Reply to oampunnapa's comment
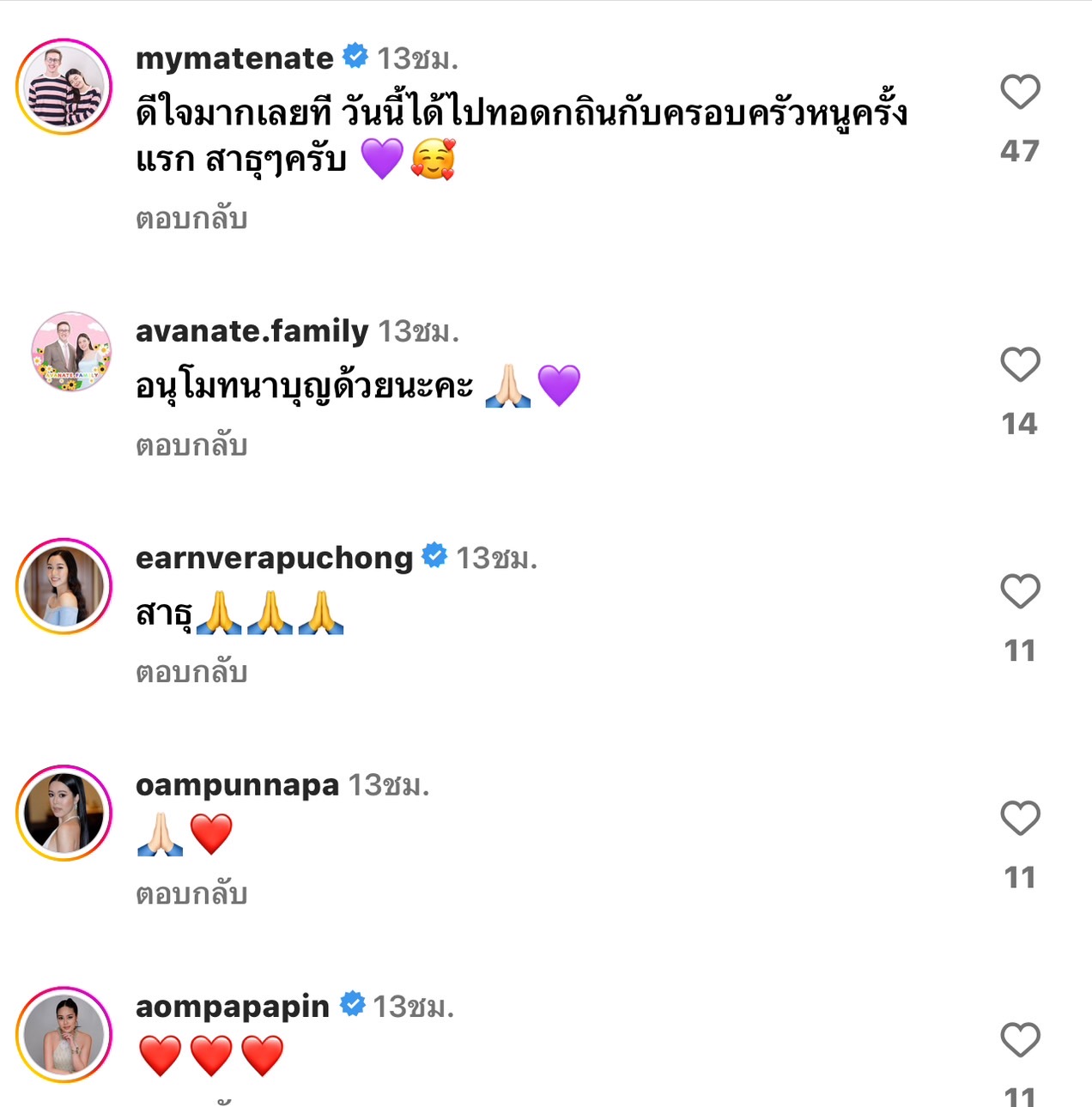The height and width of the screenshot is (1107, 1092). (191, 894)
